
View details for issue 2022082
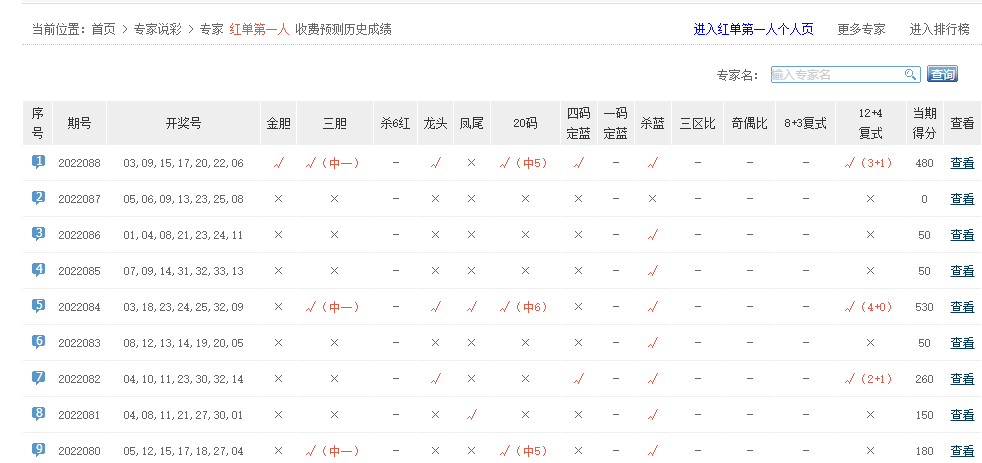point(961,379)
